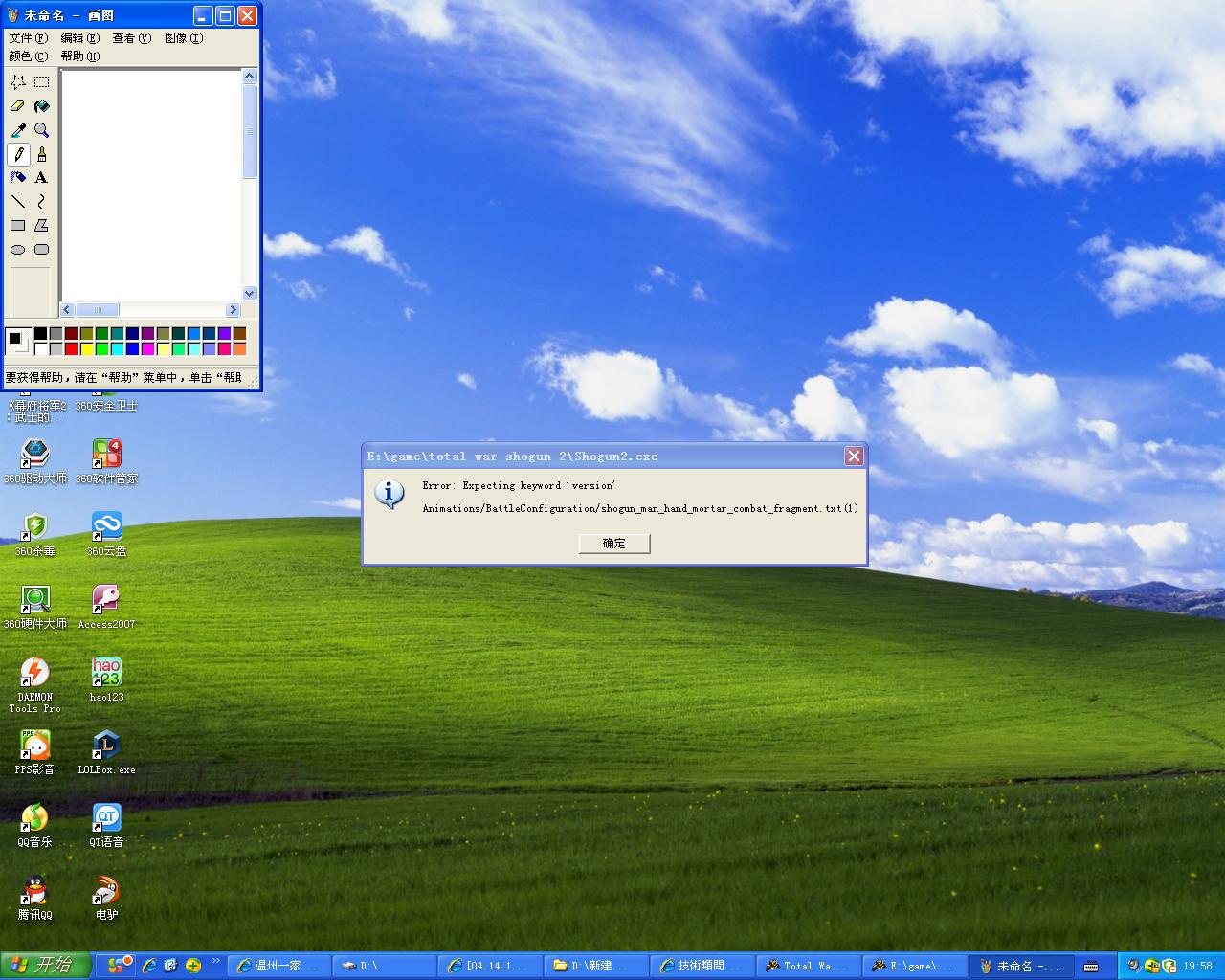Viewport: 1225px width, 980px height.
Task: Expand the quick launch chevron on taskbar
Action: pyautogui.click(x=215, y=961)
